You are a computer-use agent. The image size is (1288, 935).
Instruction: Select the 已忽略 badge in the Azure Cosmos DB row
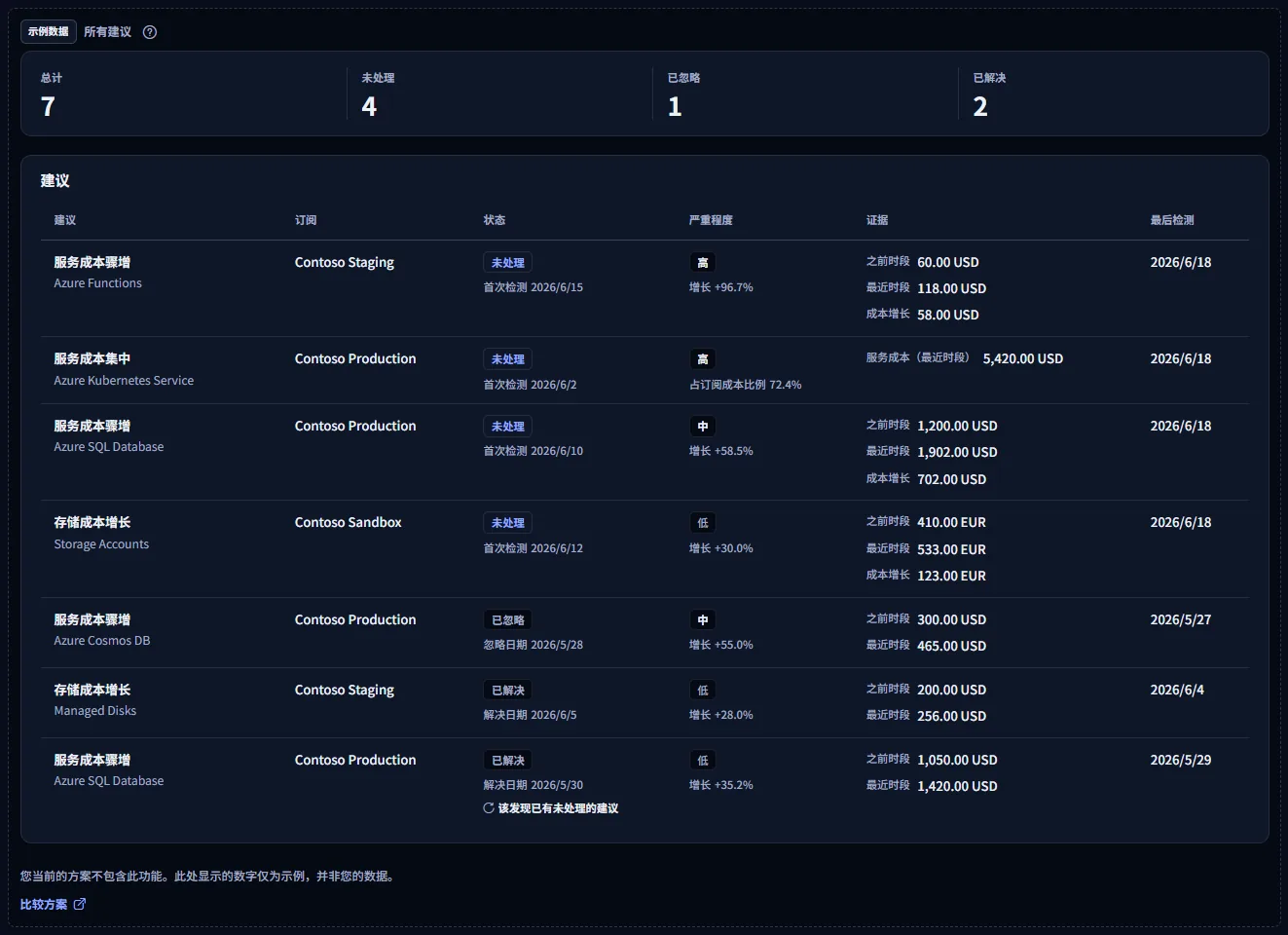click(508, 620)
